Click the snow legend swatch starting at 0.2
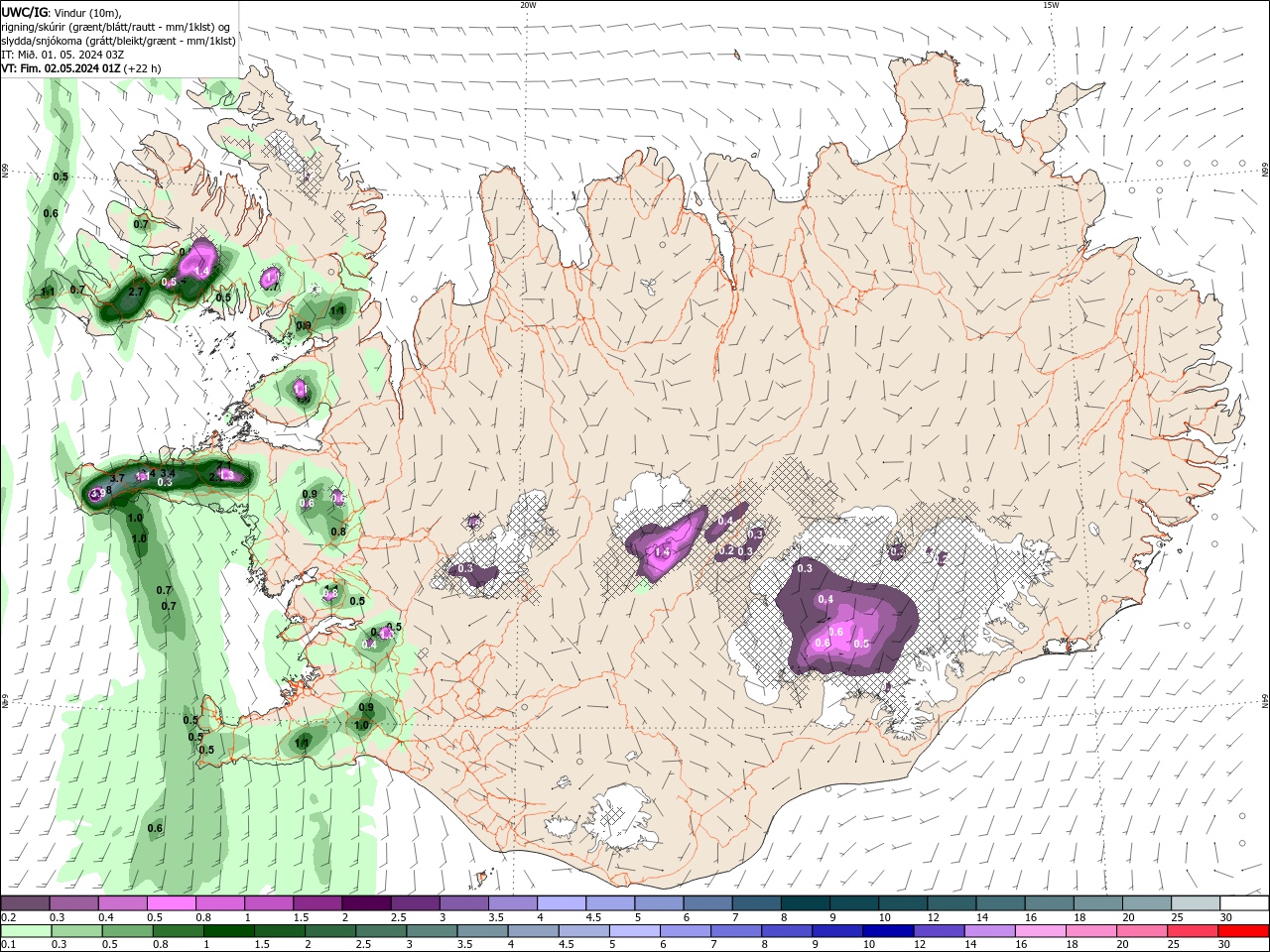1270x952 pixels. pyautogui.click(x=25, y=903)
